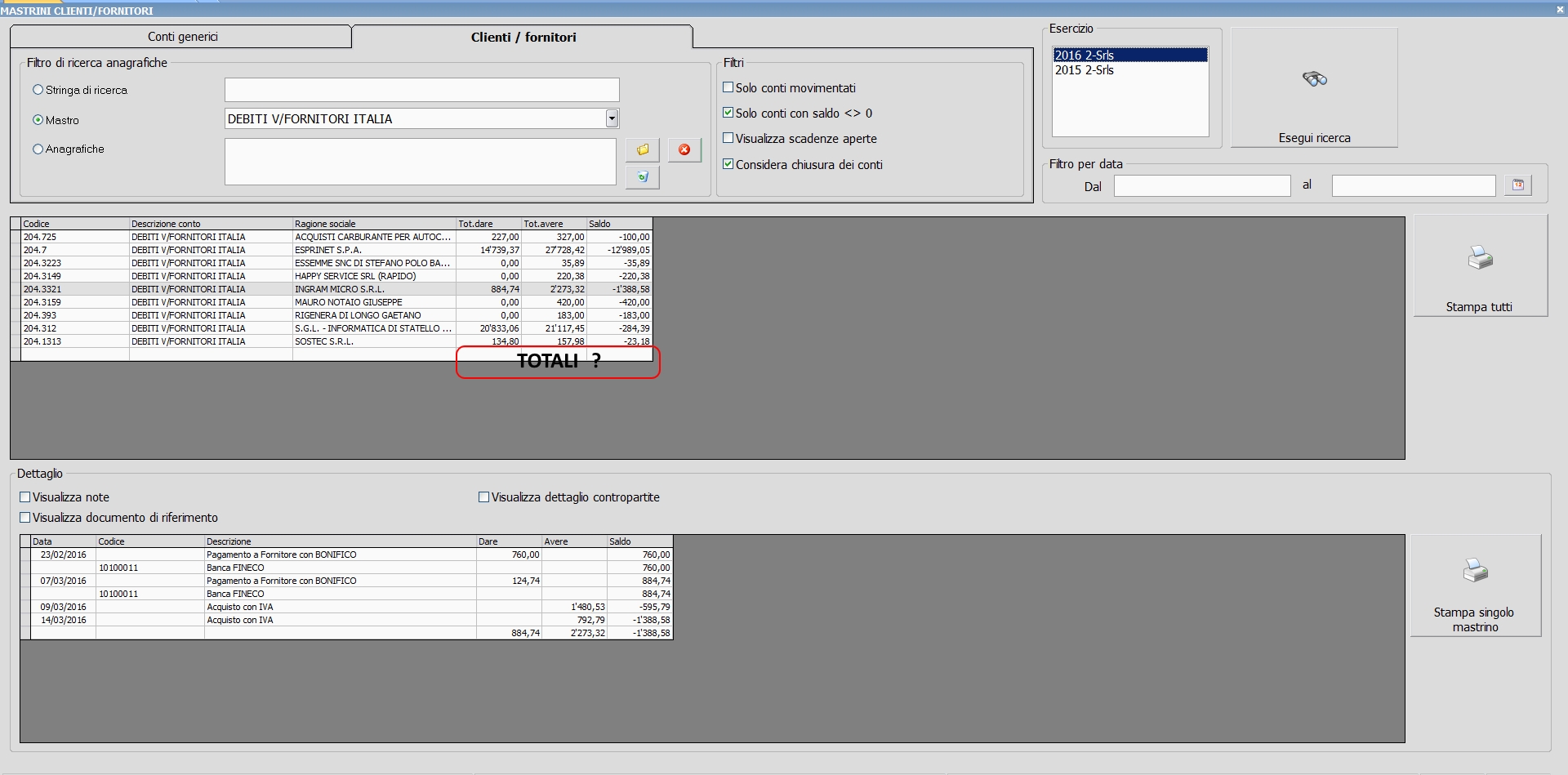Click the Saldo header in accounts grid
The height and width of the screenshot is (775, 1568).
pyautogui.click(x=619, y=224)
